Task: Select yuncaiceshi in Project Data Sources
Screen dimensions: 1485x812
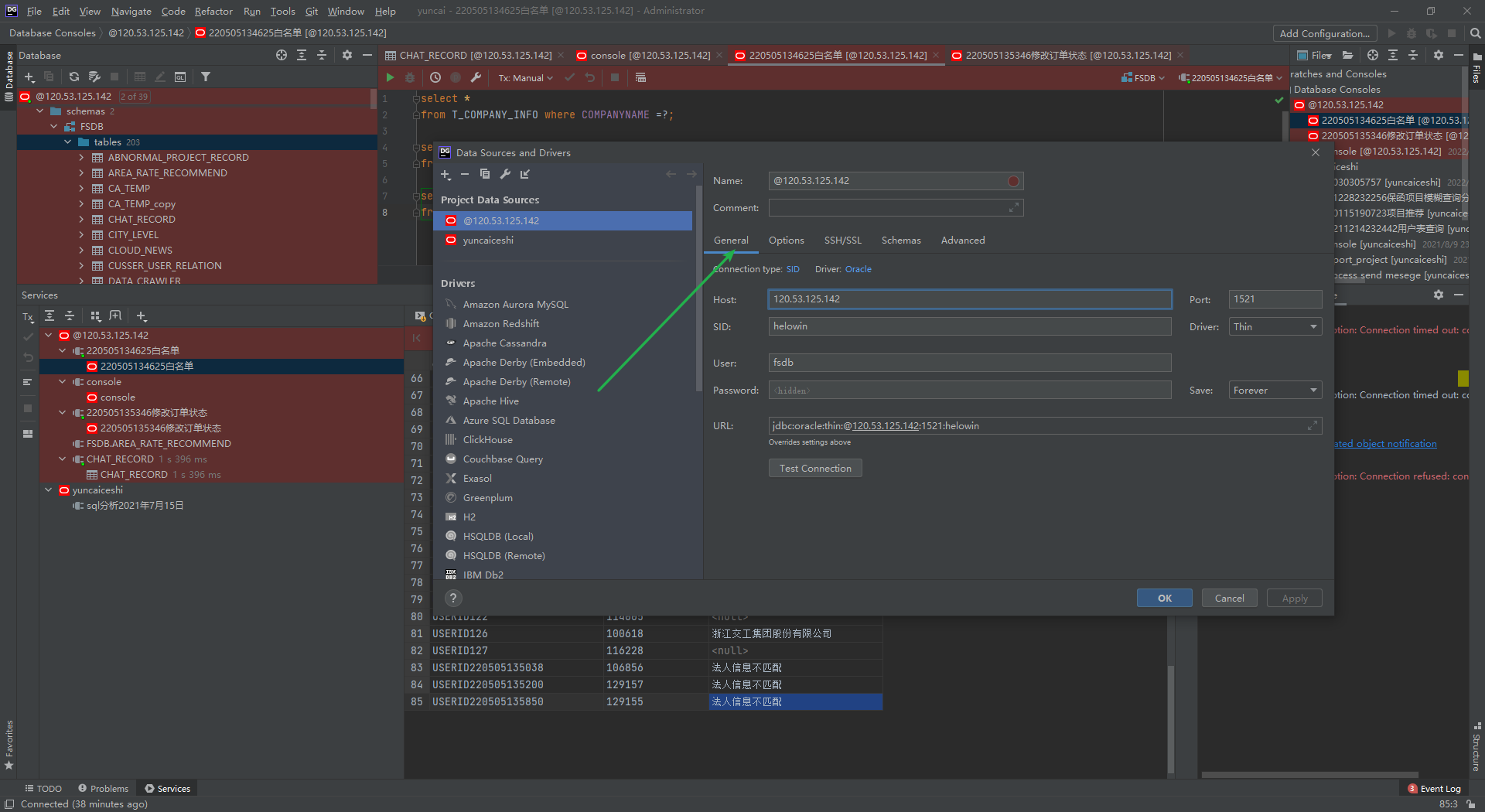Action: (x=488, y=241)
